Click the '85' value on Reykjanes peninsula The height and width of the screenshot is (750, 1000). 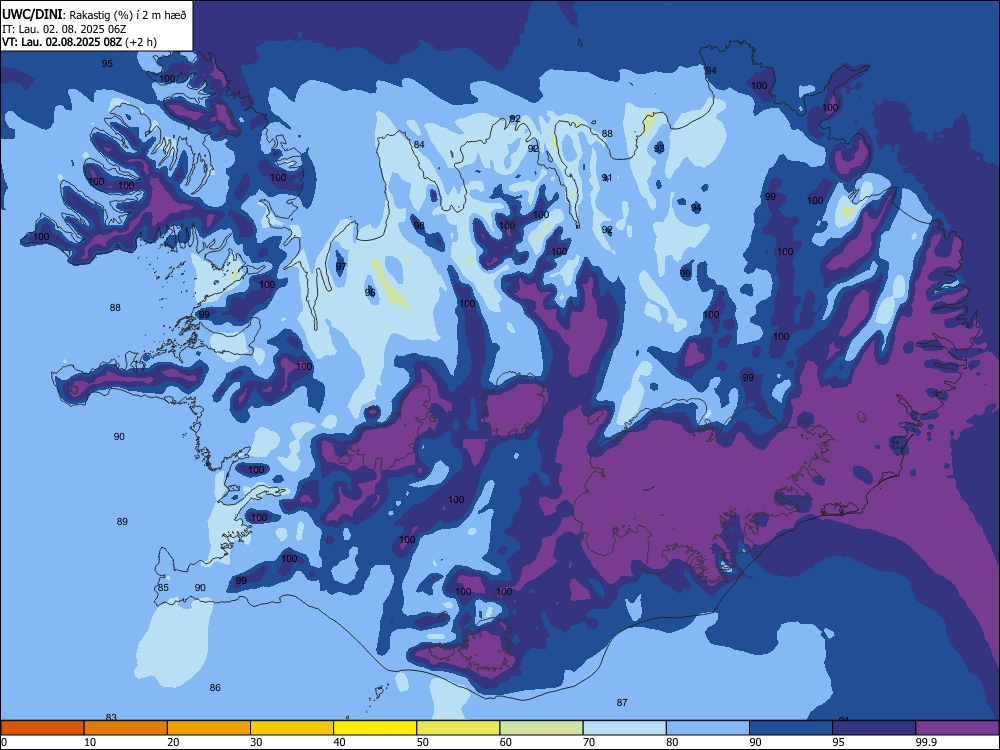[x=163, y=588]
